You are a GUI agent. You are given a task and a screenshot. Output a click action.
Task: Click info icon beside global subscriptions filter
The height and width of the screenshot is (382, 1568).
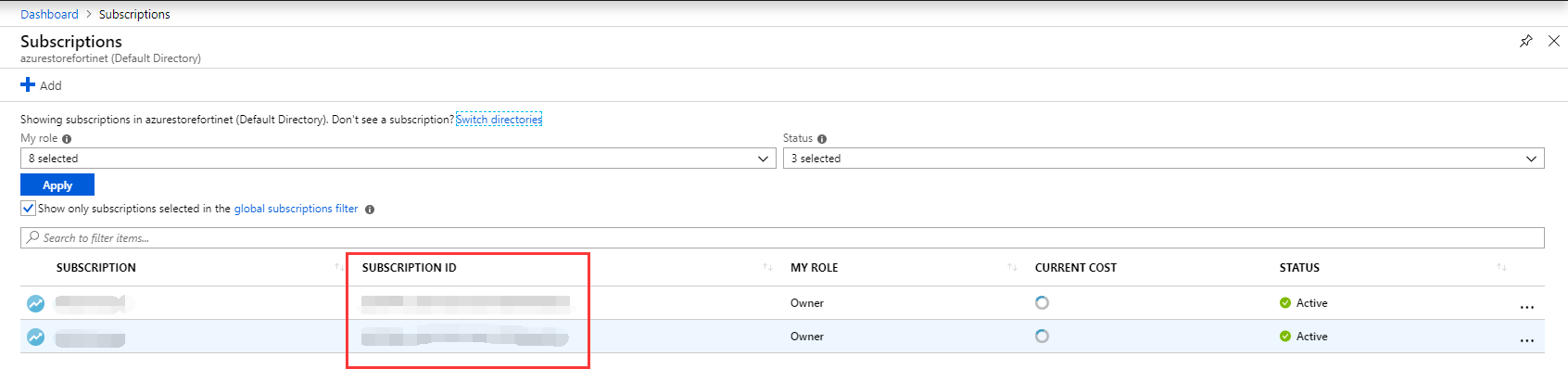pyautogui.click(x=370, y=210)
